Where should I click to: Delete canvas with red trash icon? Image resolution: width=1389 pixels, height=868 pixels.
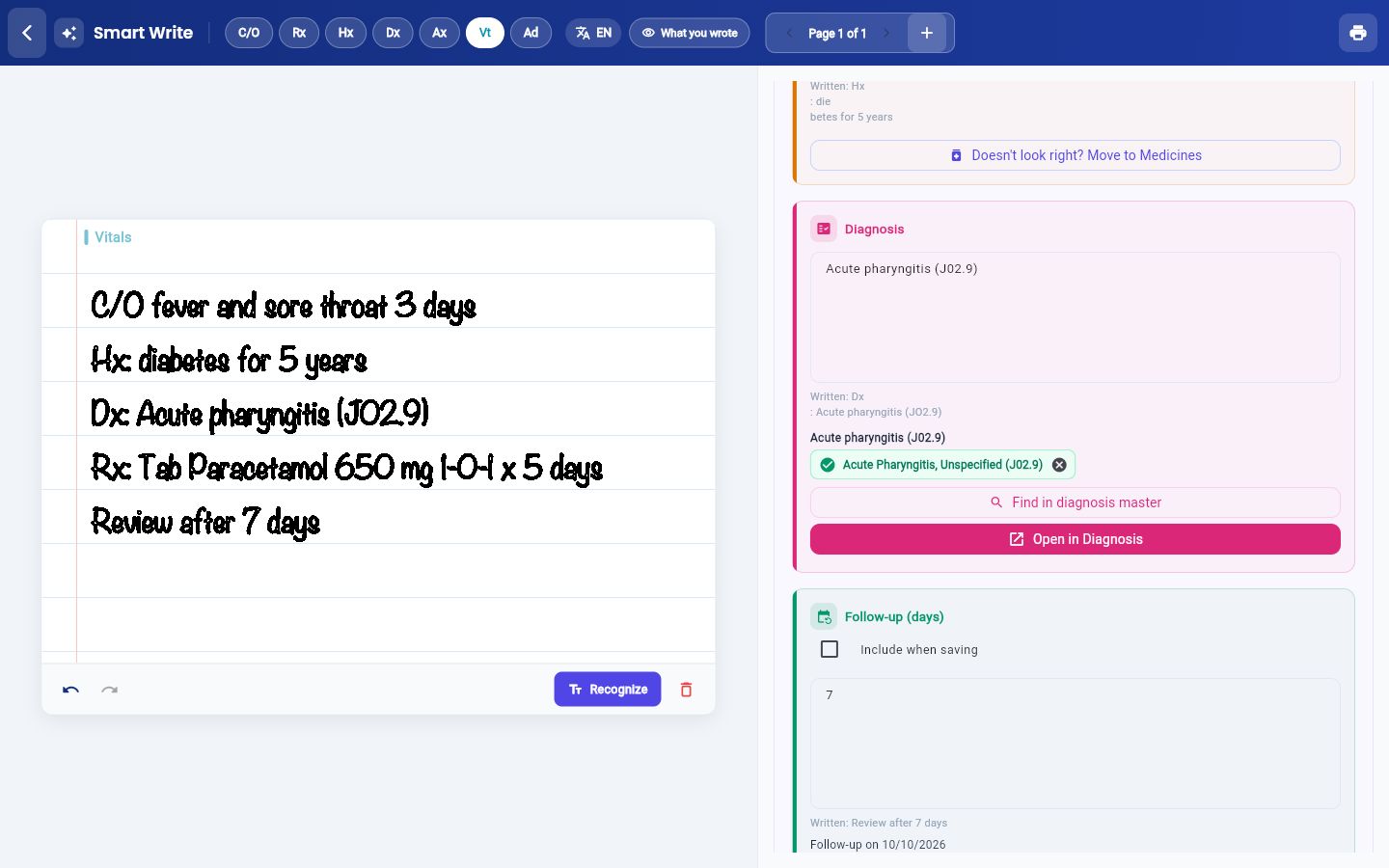[687, 690]
